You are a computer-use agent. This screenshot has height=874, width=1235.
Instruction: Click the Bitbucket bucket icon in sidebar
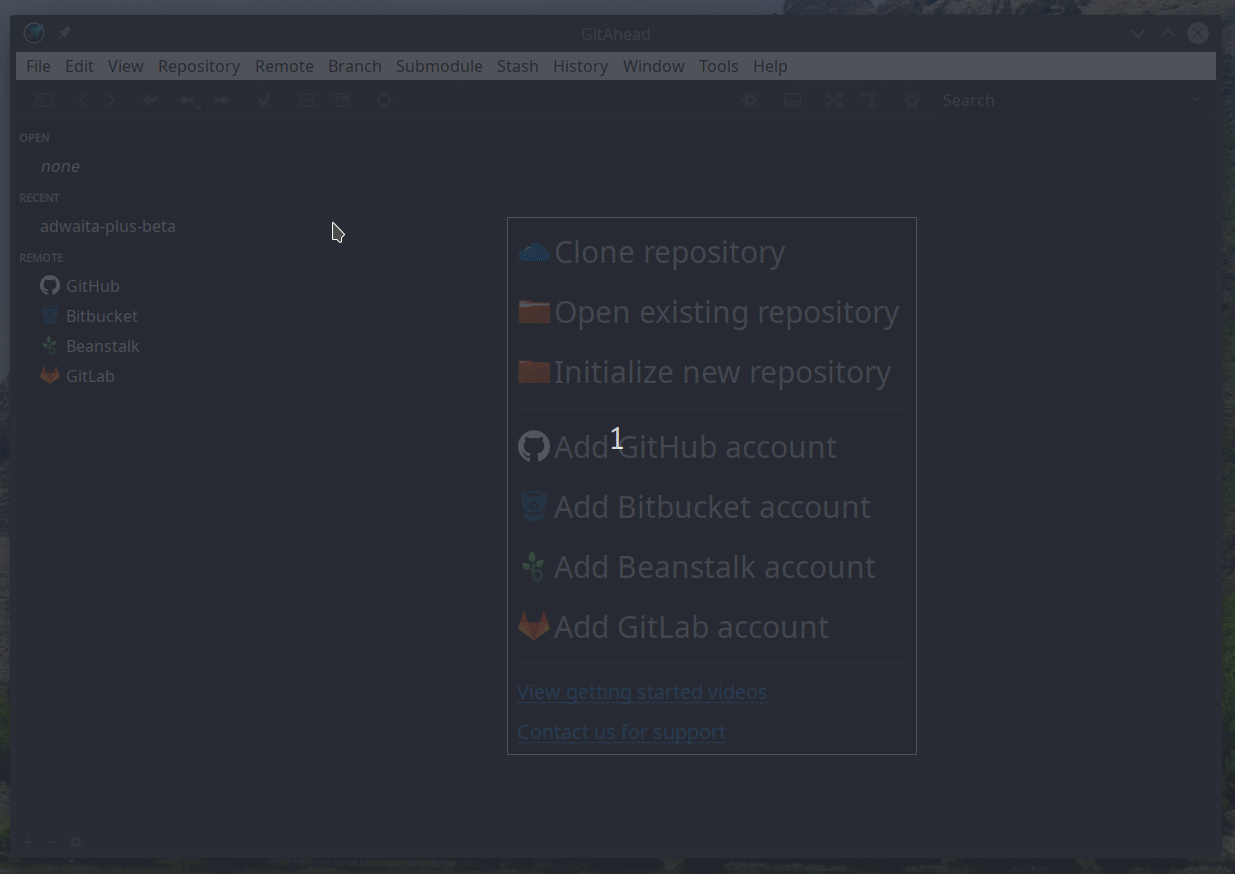[x=50, y=316]
